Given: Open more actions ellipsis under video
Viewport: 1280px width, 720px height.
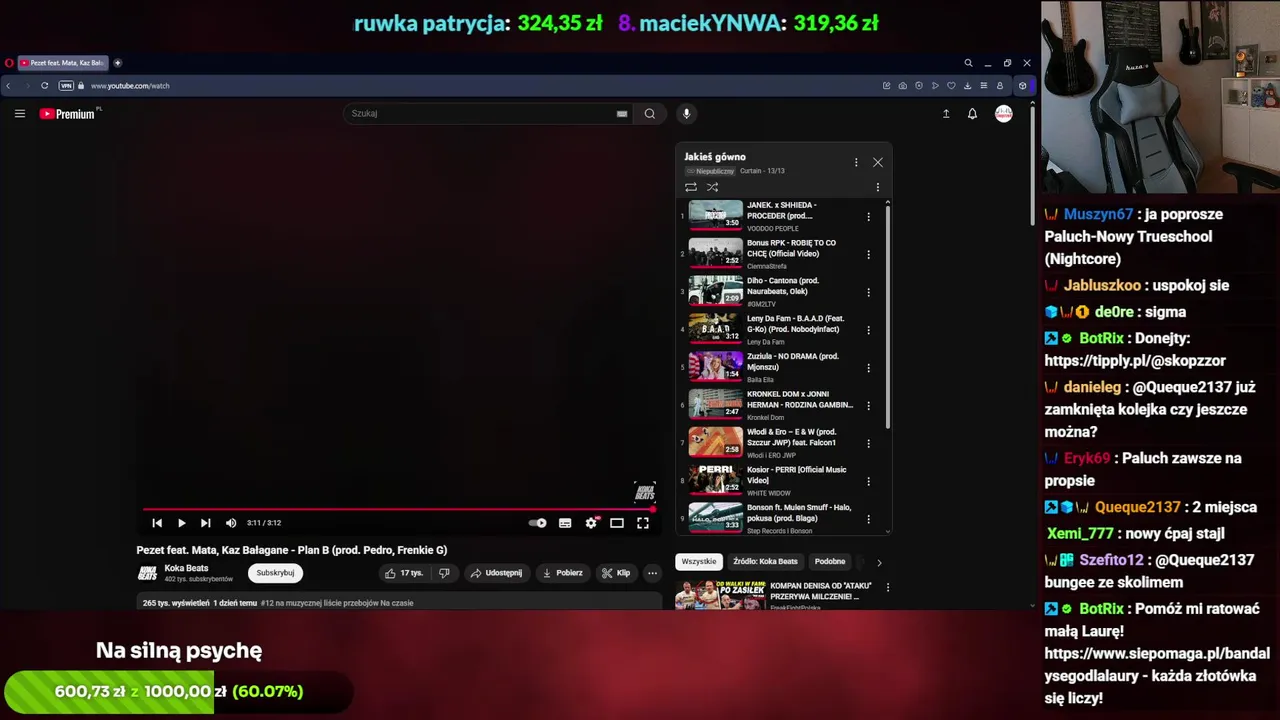Looking at the screenshot, I should click(652, 573).
